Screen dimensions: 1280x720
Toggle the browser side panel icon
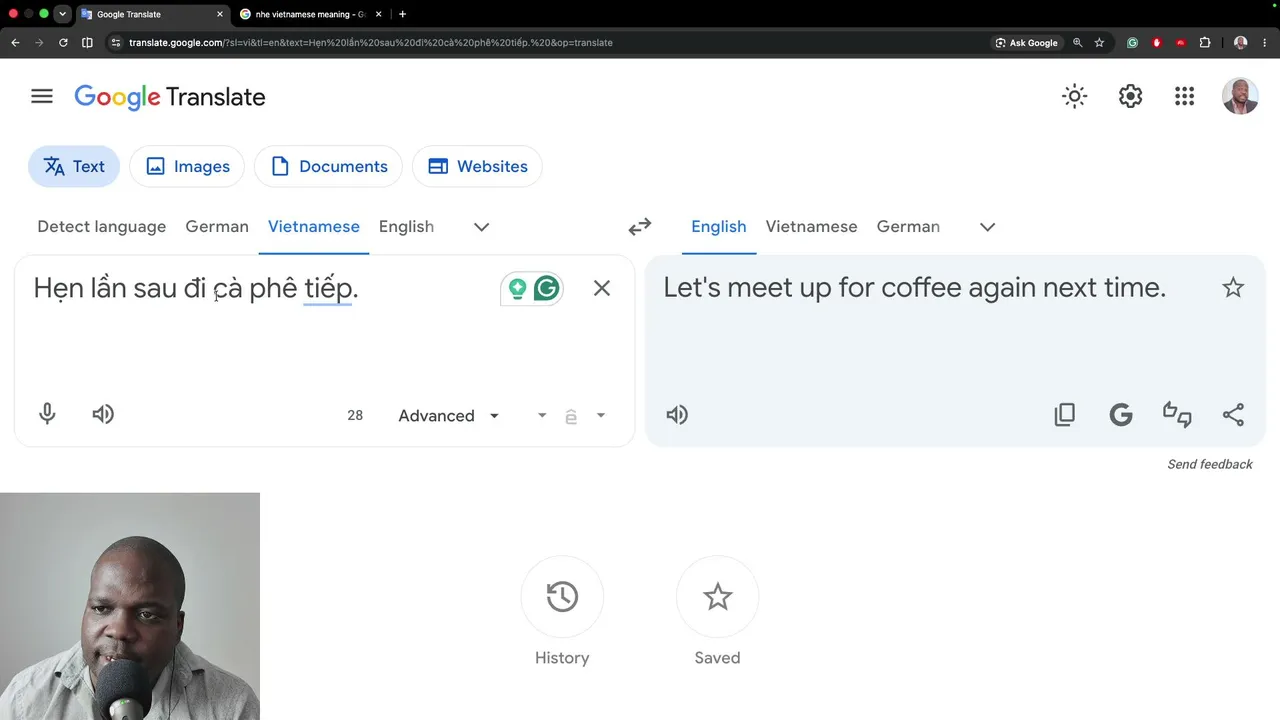(x=87, y=43)
